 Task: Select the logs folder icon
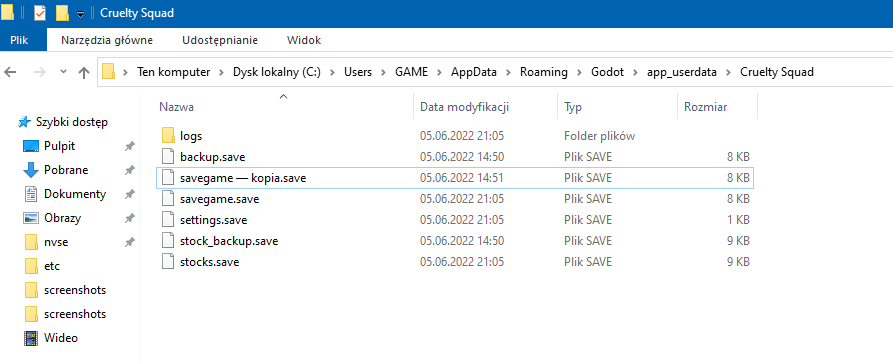point(167,135)
